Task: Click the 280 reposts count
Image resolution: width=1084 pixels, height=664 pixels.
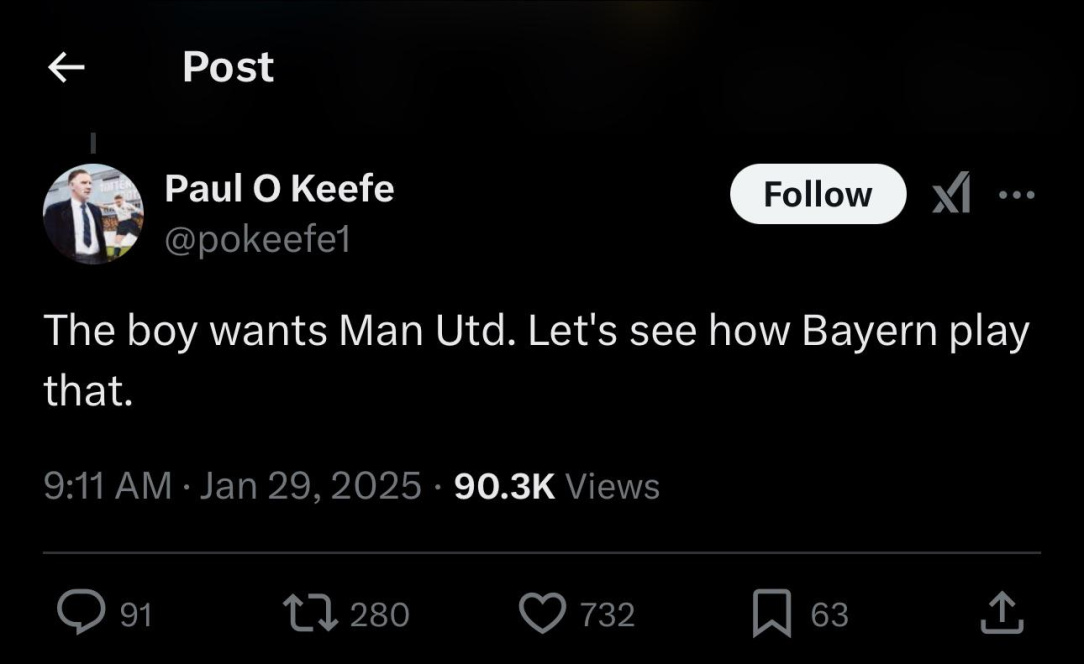Action: (380, 614)
